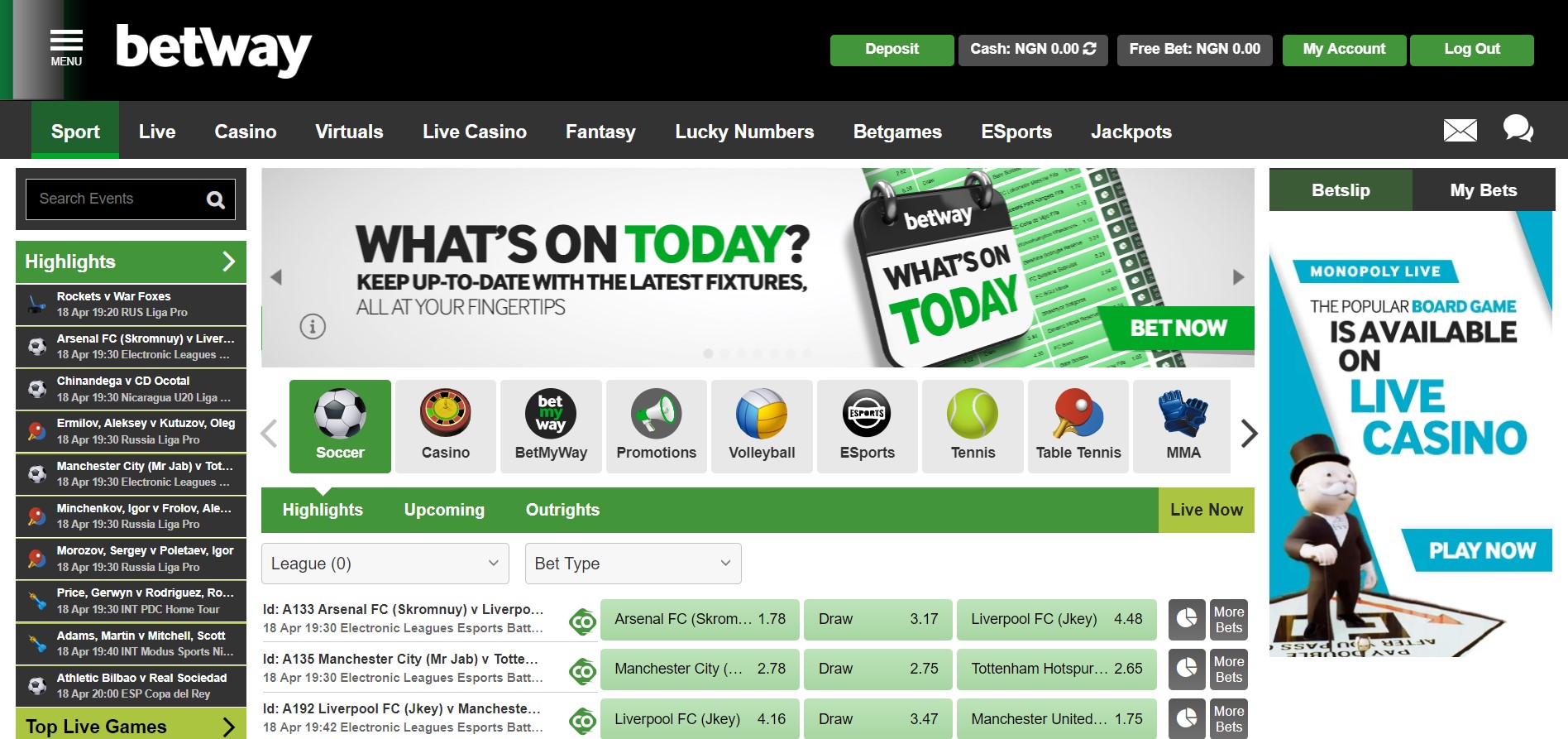This screenshot has height=739, width=1568.
Task: Select the Casino roulette icon
Action: 446,426
